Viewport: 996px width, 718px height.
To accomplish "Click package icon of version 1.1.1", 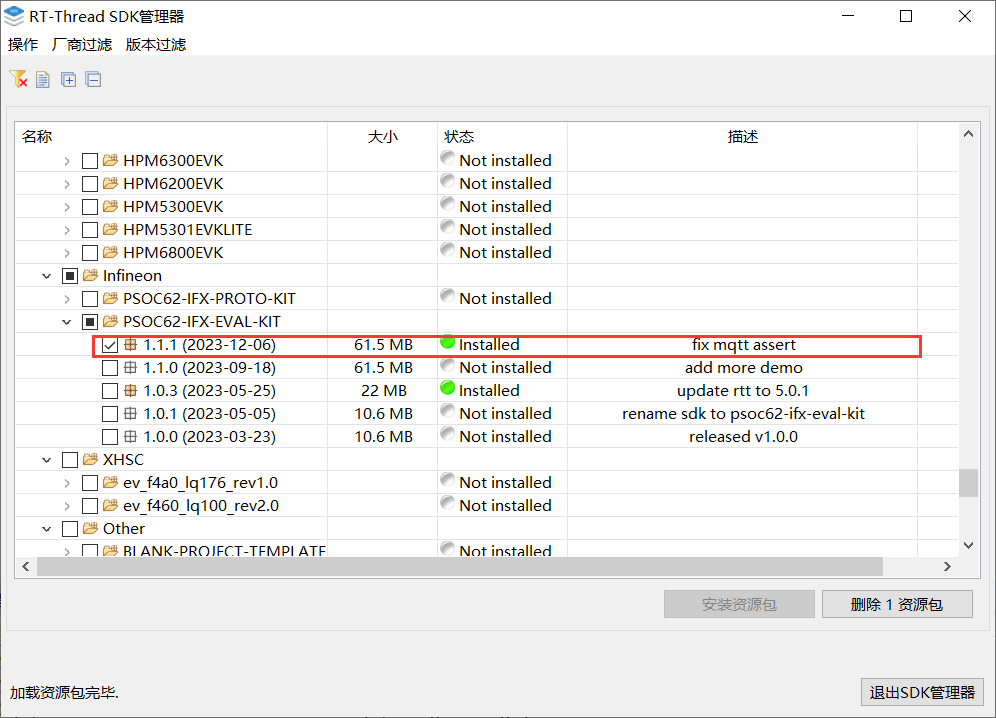I will (130, 344).
